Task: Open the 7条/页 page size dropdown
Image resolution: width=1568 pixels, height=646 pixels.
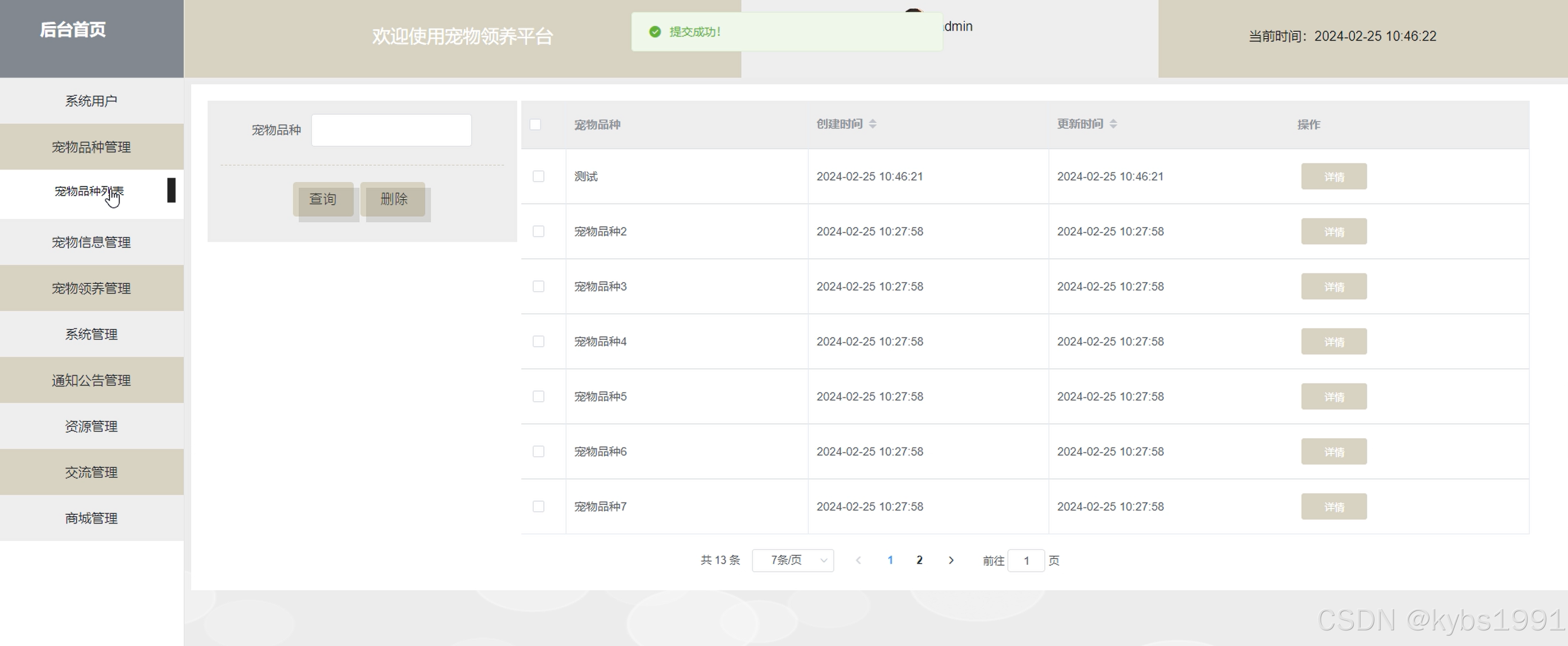Action: tap(793, 560)
